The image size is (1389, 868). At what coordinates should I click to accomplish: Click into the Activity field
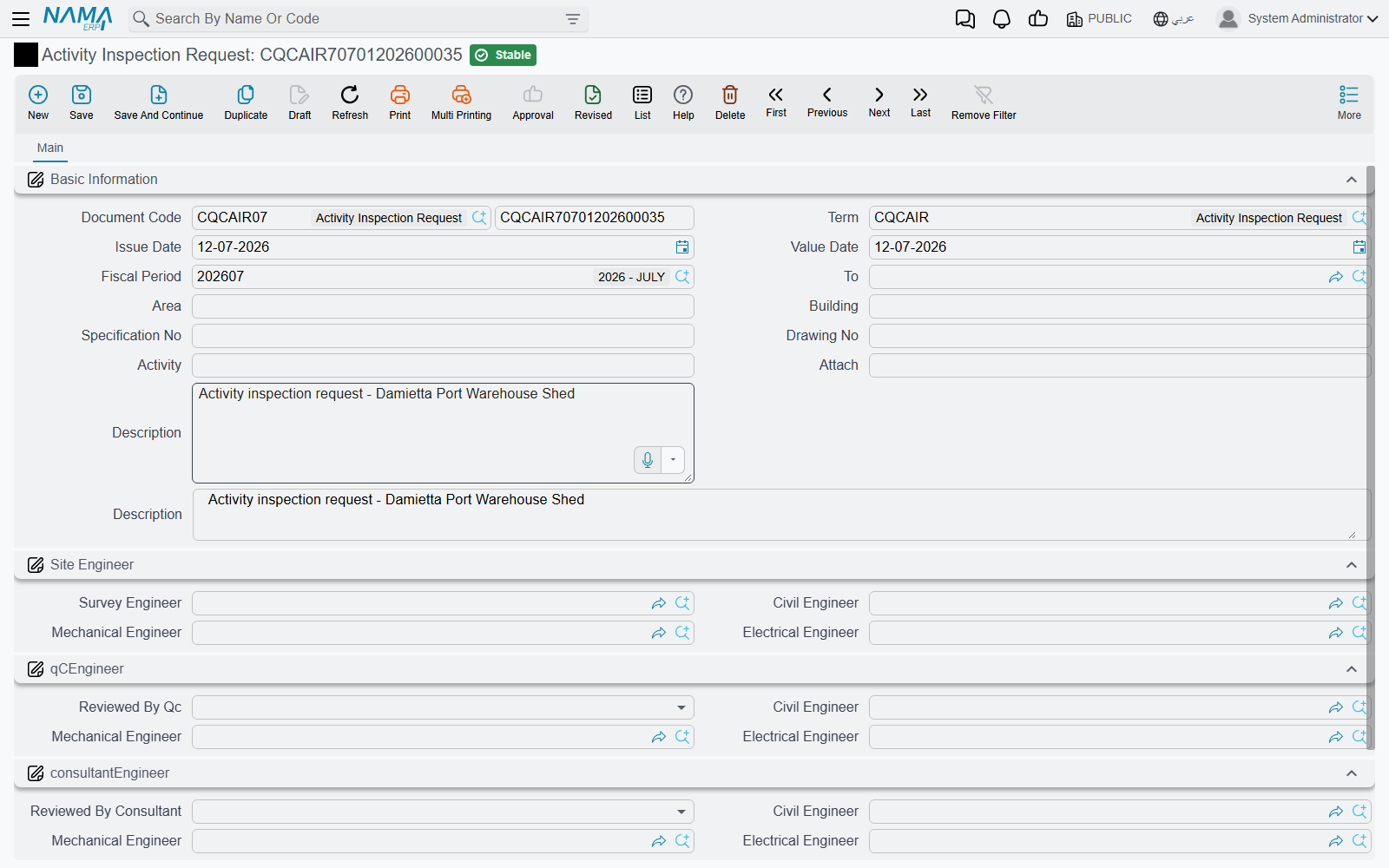coord(443,365)
